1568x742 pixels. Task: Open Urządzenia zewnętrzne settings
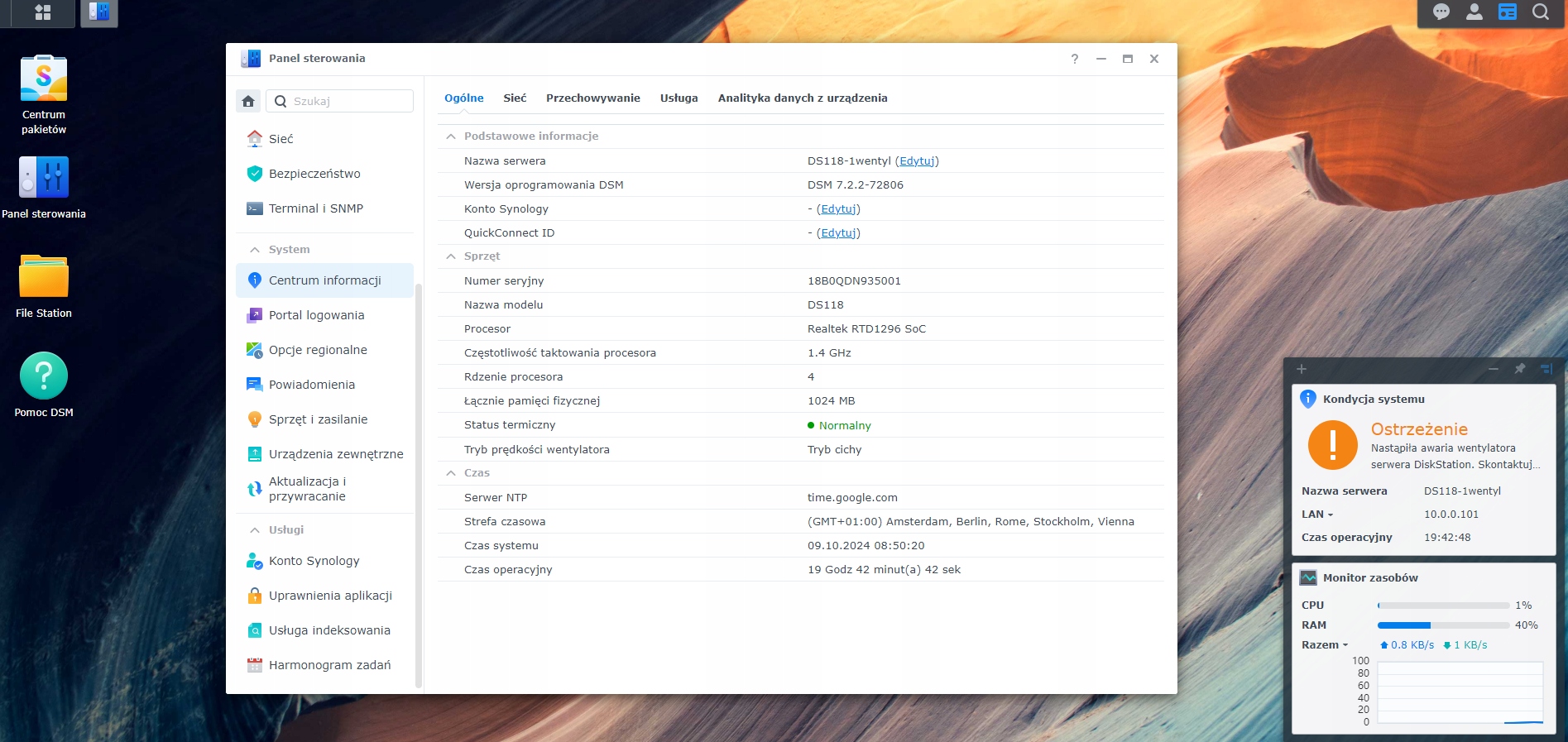(324, 454)
